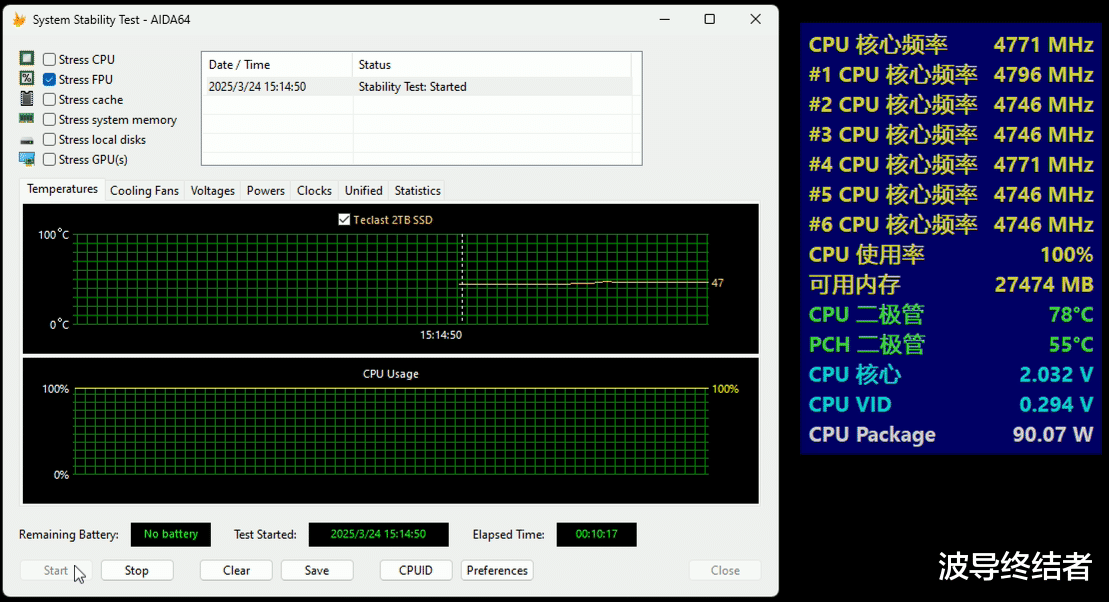1109x602 pixels.
Task: Enable the Stress GPU(s) checkbox
Action: [x=50, y=159]
